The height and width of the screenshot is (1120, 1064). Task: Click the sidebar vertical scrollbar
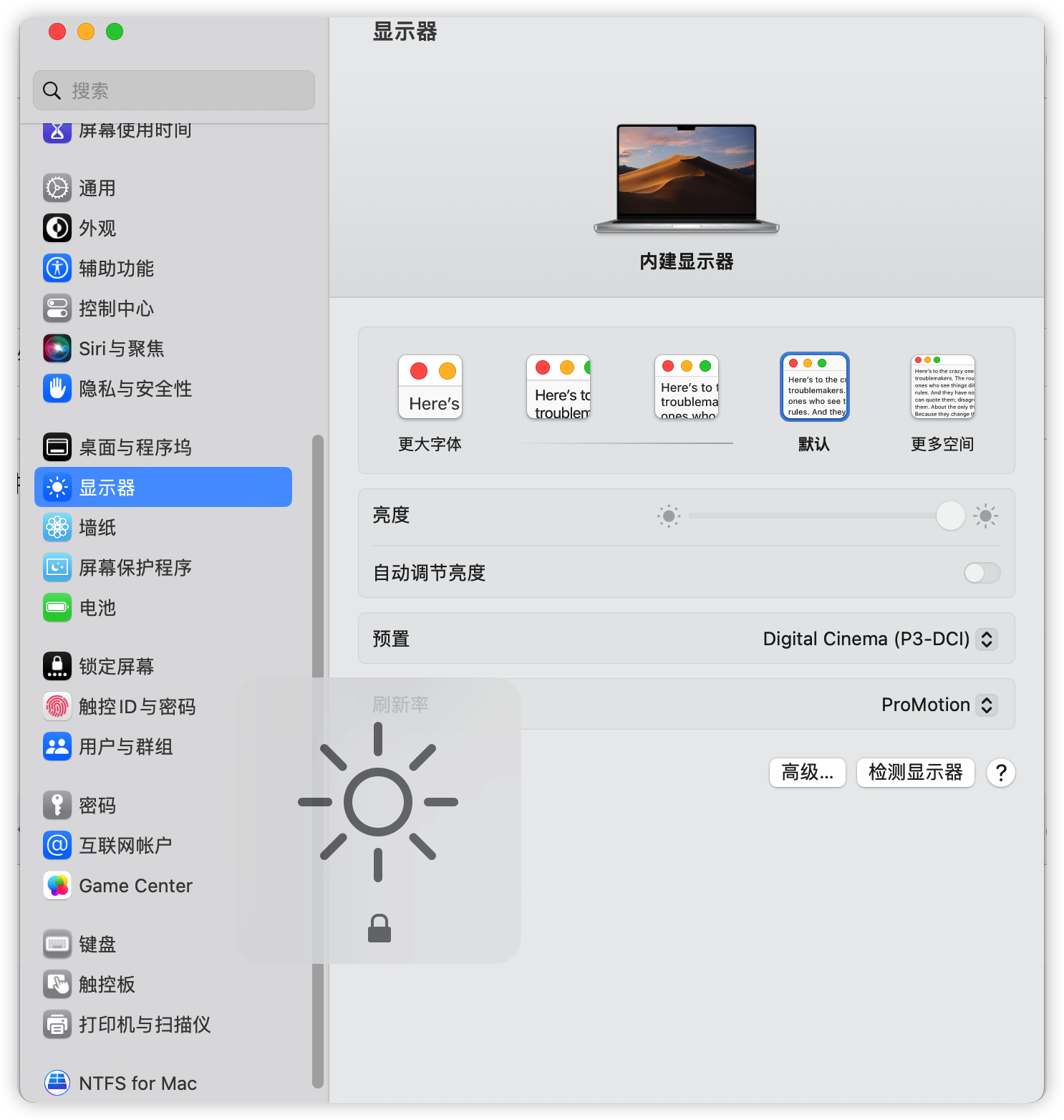318,763
